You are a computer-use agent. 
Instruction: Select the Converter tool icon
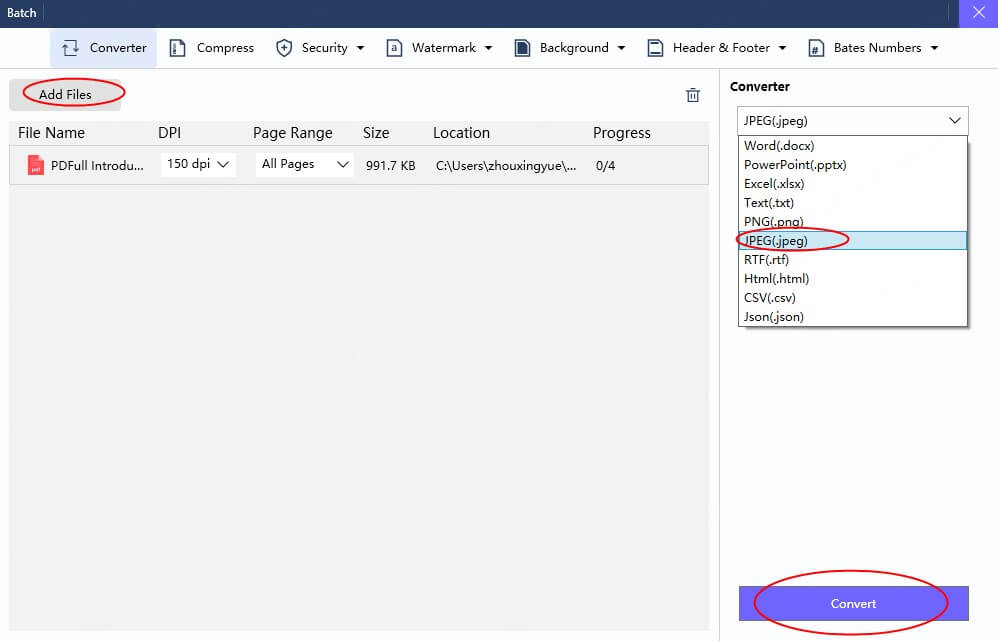coord(72,47)
